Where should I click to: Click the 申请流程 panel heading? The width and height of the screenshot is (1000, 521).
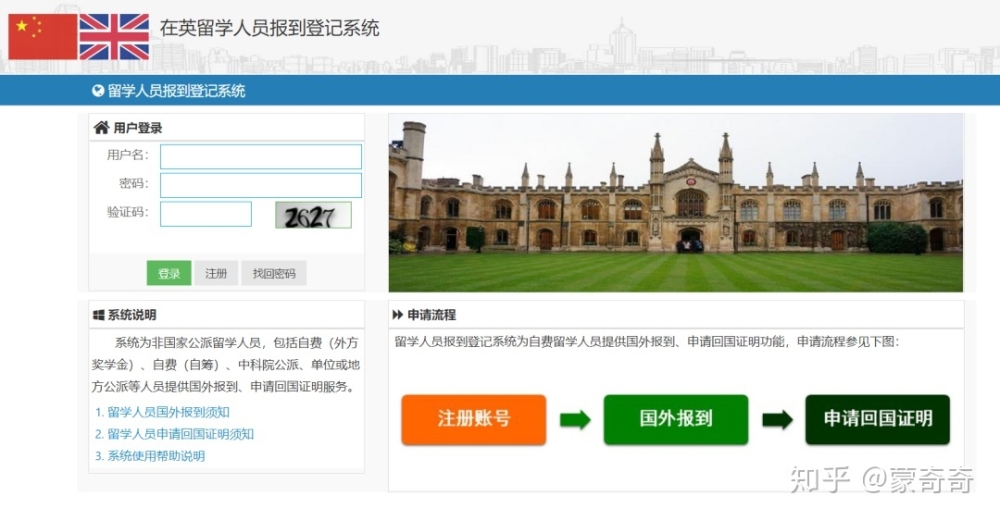[x=432, y=315]
